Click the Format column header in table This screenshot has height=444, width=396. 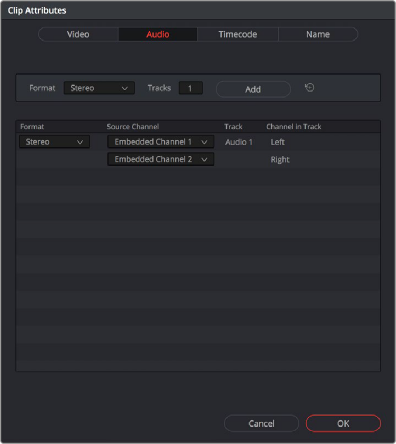click(32, 127)
